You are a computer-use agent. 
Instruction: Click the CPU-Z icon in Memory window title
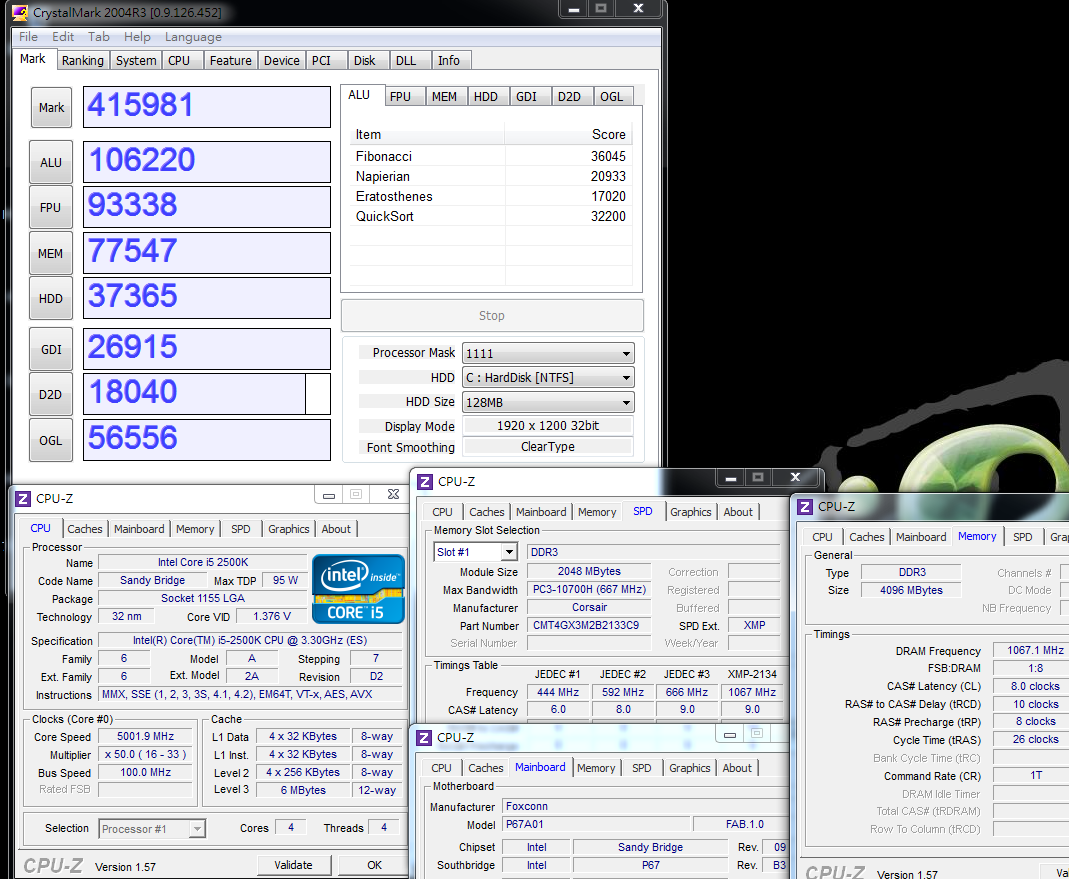(x=805, y=507)
